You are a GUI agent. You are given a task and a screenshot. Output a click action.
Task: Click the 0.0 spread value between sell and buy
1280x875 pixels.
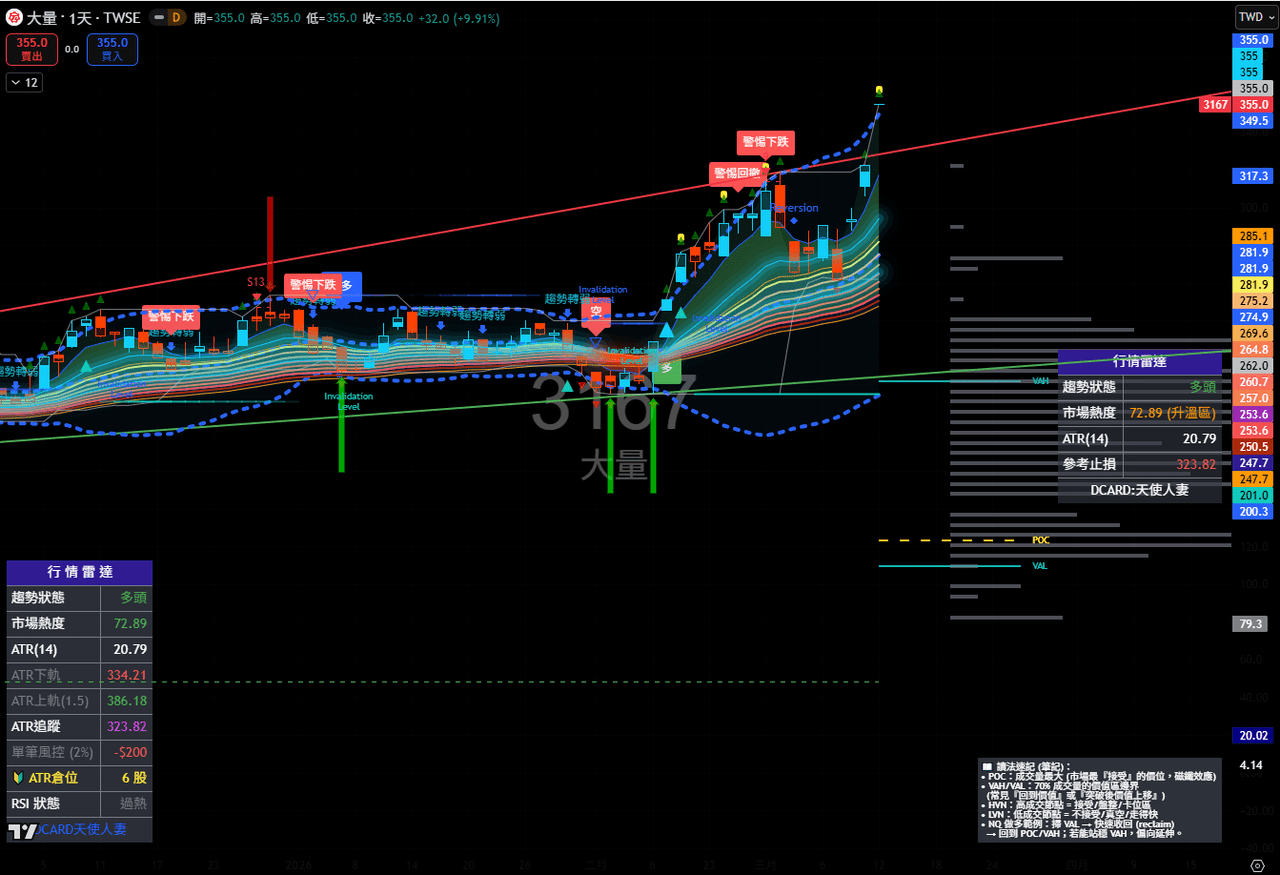72,49
